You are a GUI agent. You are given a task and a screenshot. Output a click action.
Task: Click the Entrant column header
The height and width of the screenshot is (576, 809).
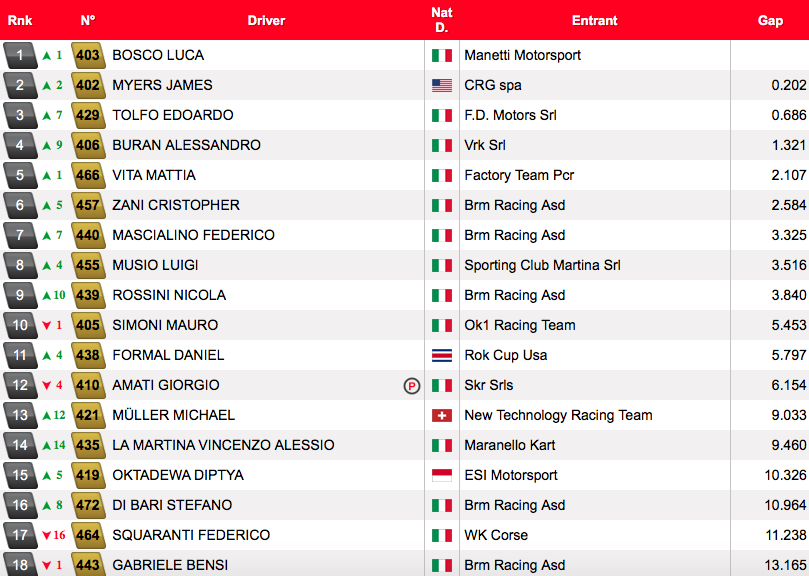(x=594, y=21)
